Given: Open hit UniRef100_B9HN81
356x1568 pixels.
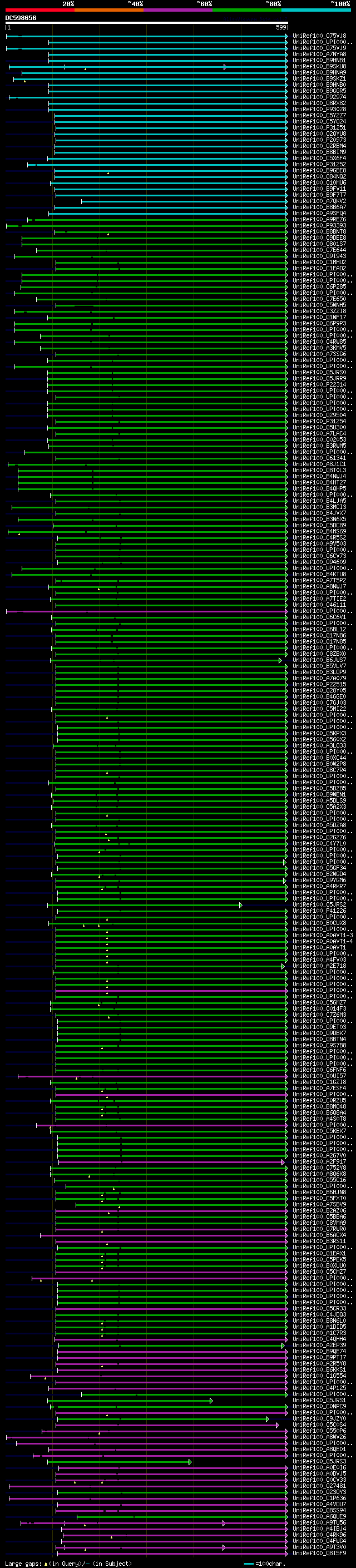Looking at the screenshot, I should click(x=319, y=61).
